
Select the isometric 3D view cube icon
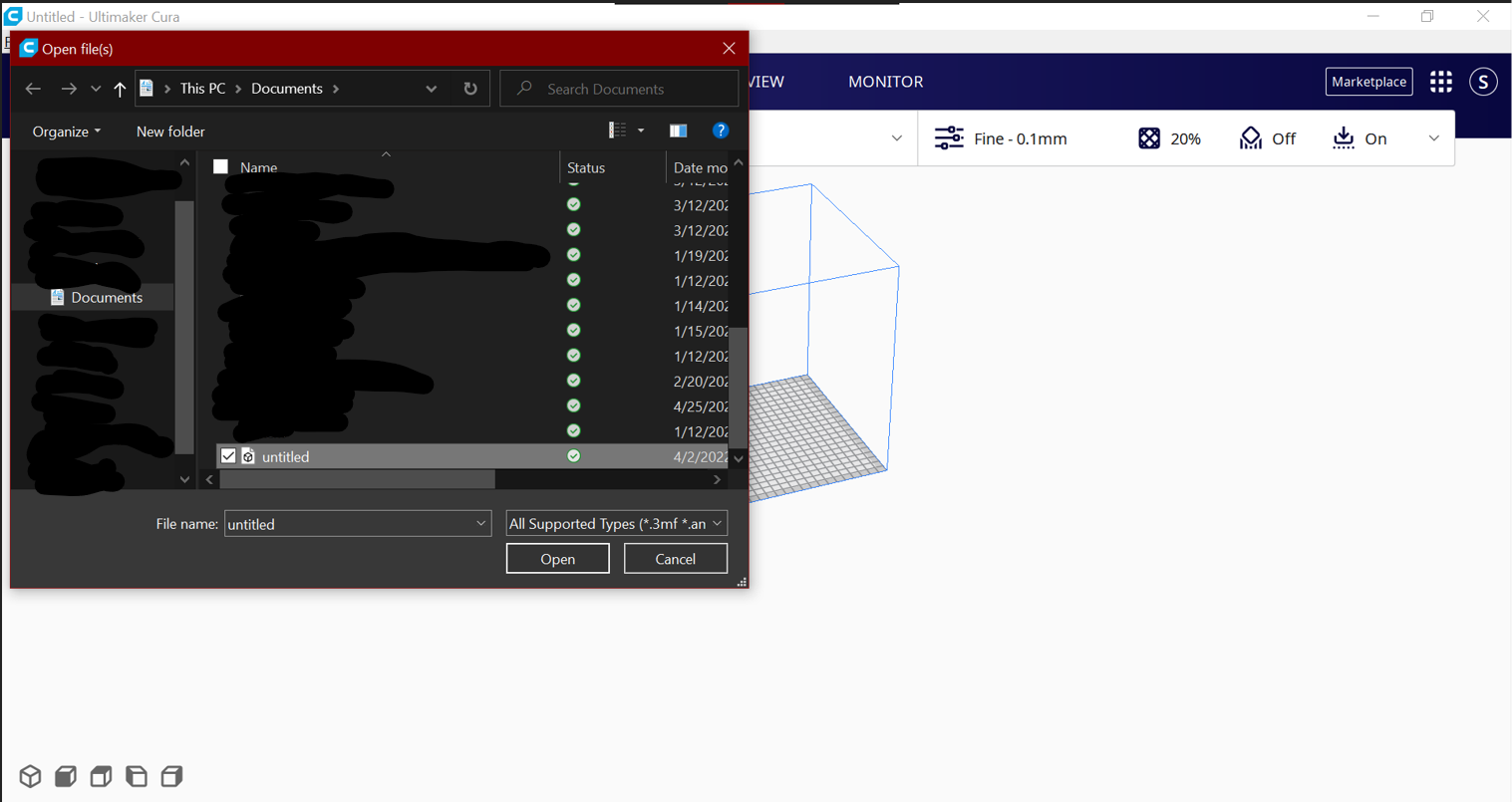pyautogui.click(x=29, y=776)
